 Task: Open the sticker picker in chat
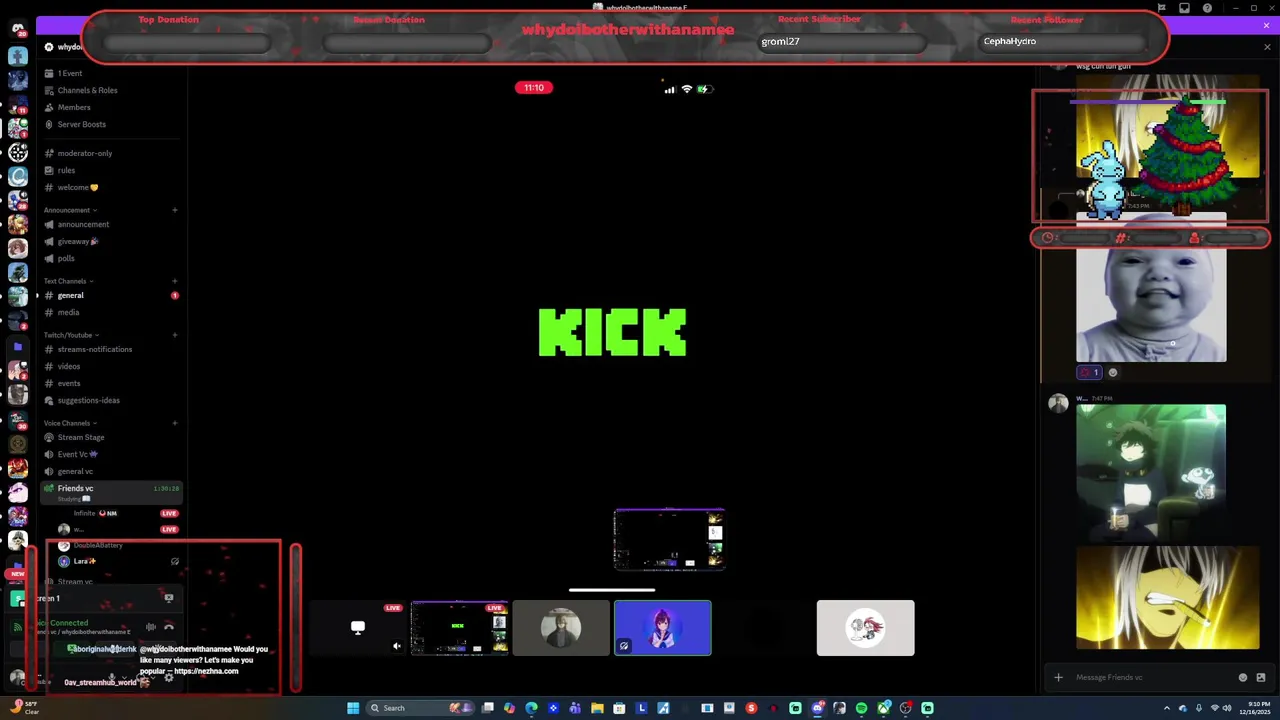click(x=1260, y=677)
